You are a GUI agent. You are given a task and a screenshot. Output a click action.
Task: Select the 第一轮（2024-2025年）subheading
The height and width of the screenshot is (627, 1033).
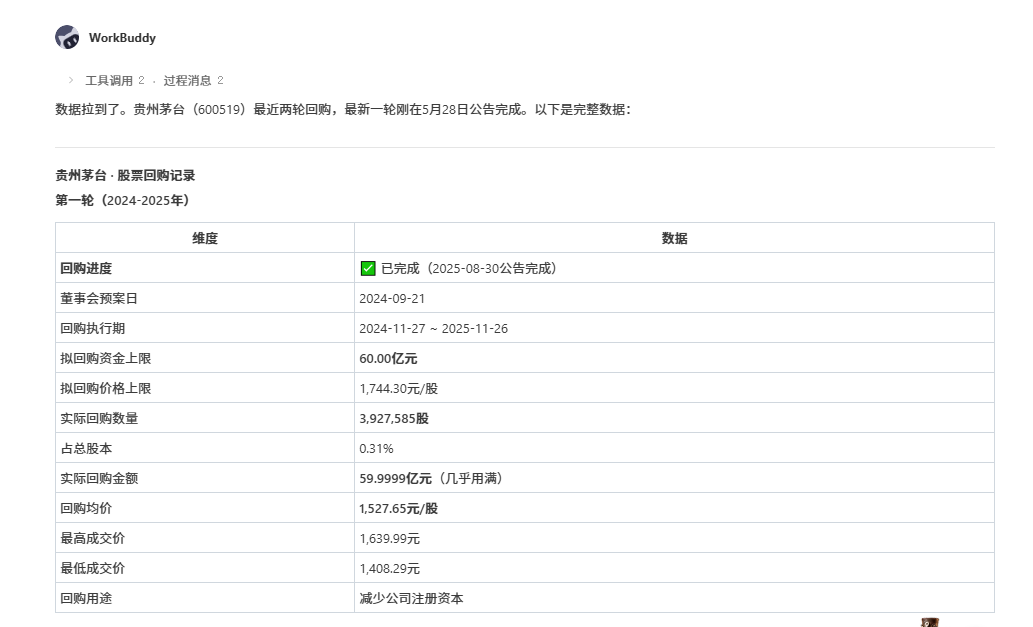123,200
